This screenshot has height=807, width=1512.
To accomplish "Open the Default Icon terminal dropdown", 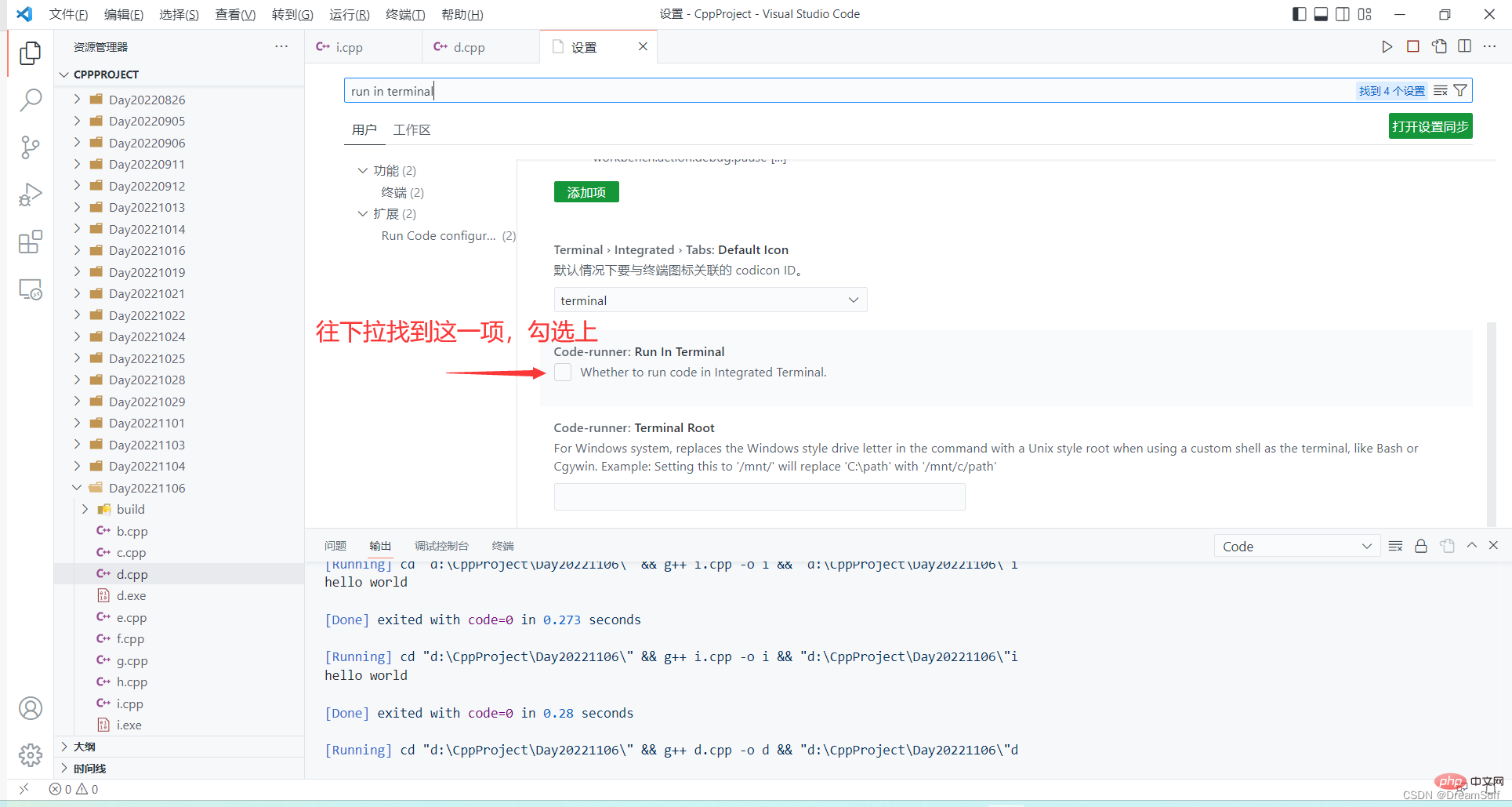I will 709,300.
